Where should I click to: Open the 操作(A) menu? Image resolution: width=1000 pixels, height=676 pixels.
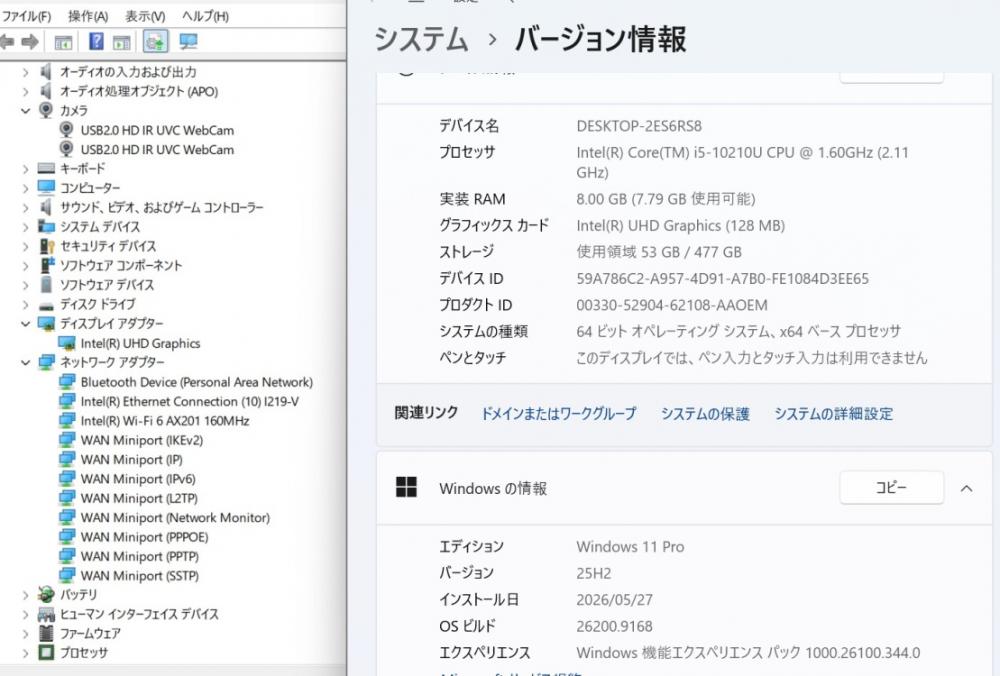88,16
